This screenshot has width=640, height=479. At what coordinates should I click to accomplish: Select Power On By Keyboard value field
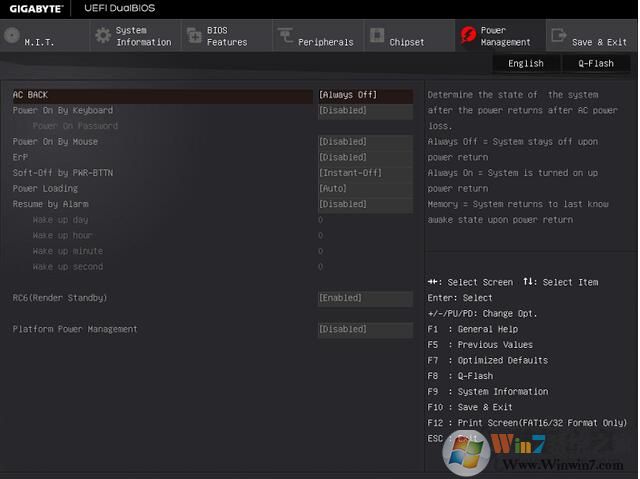[x=364, y=110]
